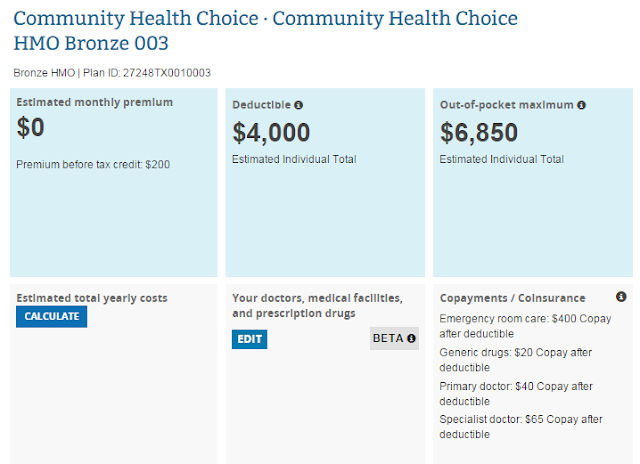The width and height of the screenshot is (640, 464).
Task: Click the info icon next to Deductible
Action: [x=298, y=104]
